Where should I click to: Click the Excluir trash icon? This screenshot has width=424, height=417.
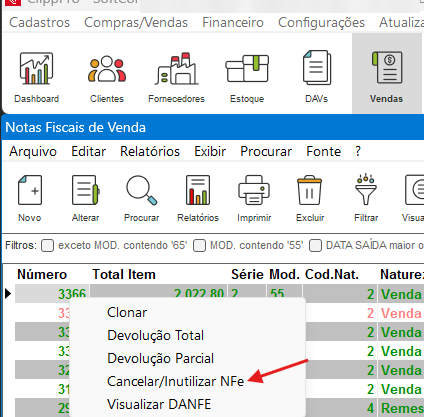coord(310,199)
